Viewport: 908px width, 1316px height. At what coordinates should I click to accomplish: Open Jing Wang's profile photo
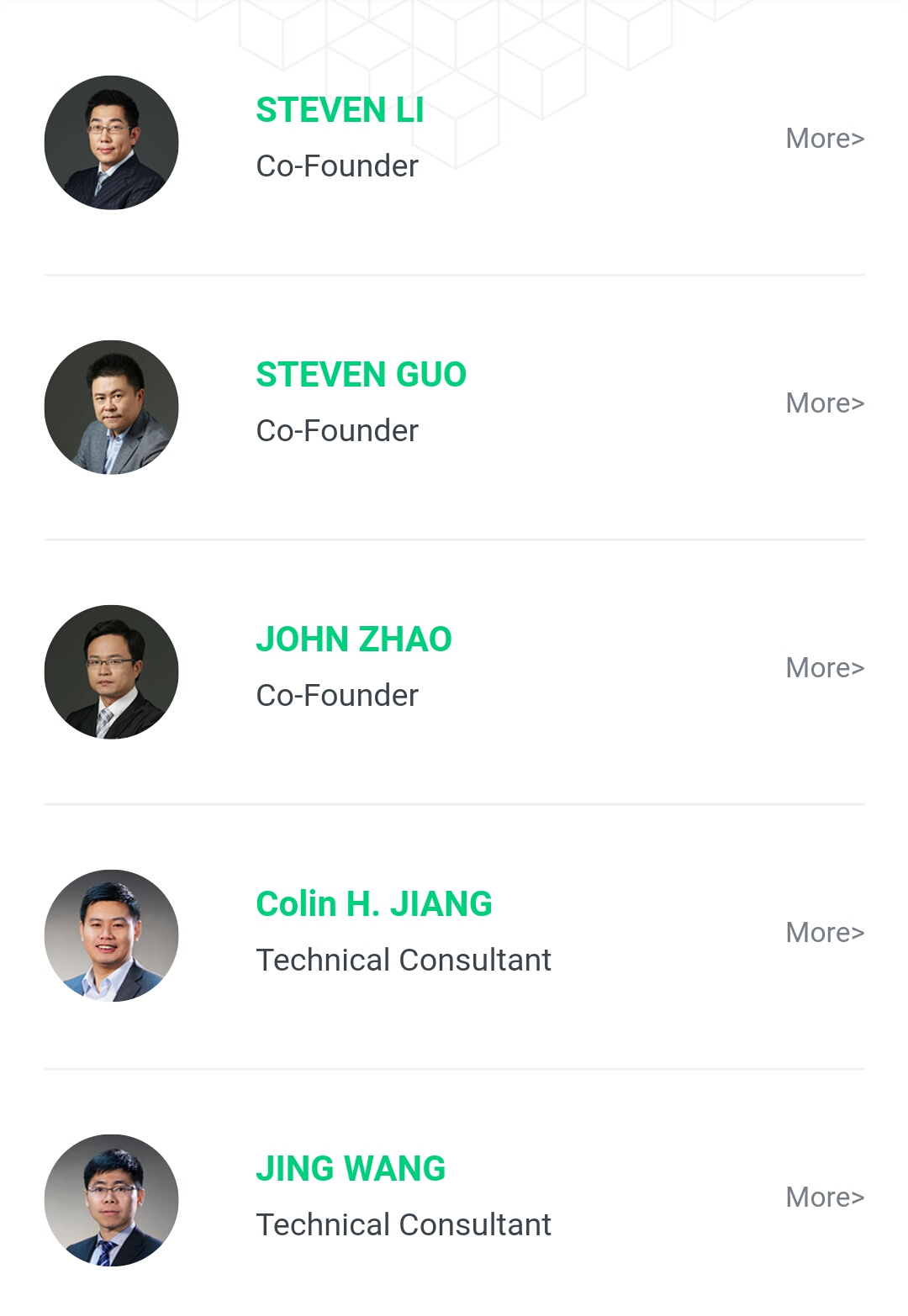[x=111, y=1201]
